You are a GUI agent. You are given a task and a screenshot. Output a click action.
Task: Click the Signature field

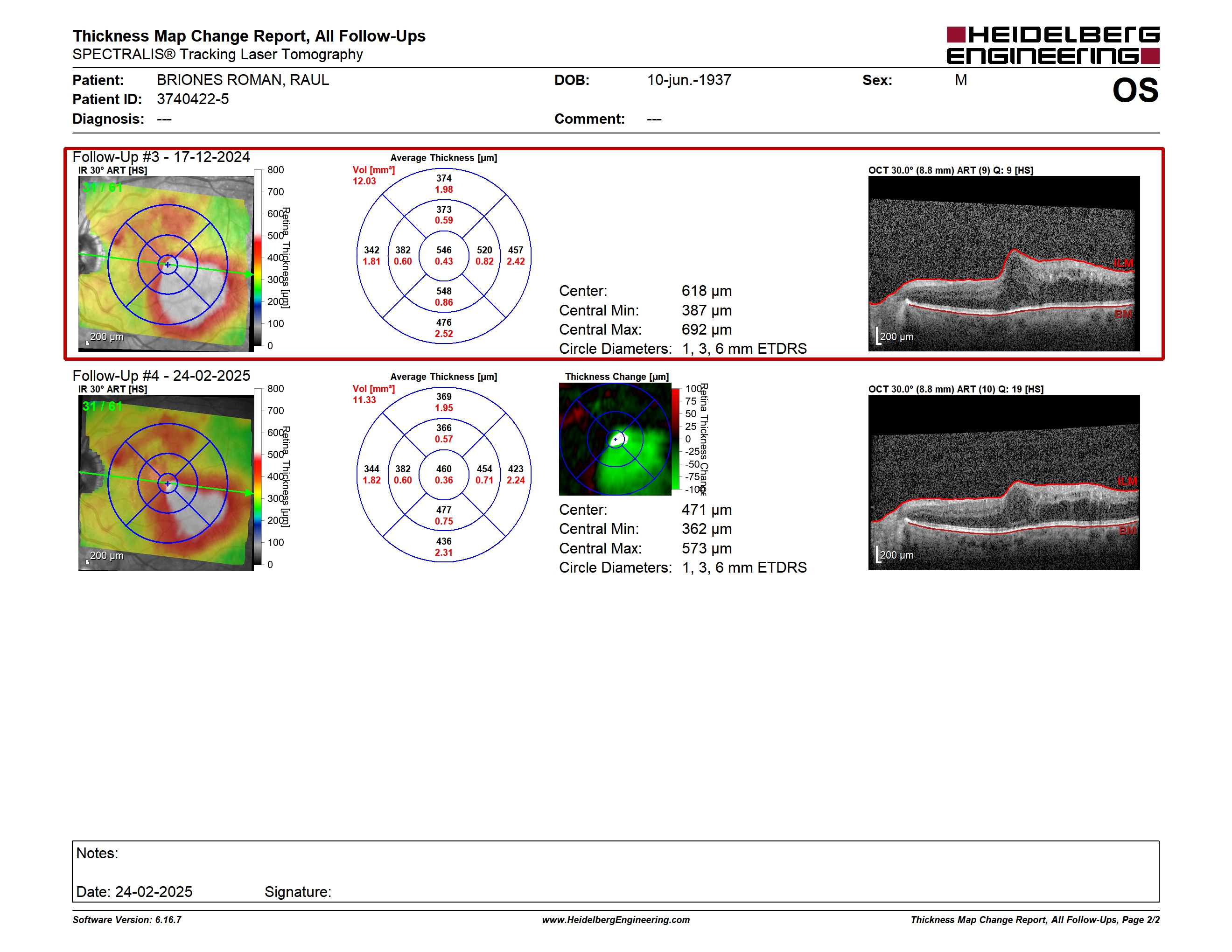tap(298, 892)
